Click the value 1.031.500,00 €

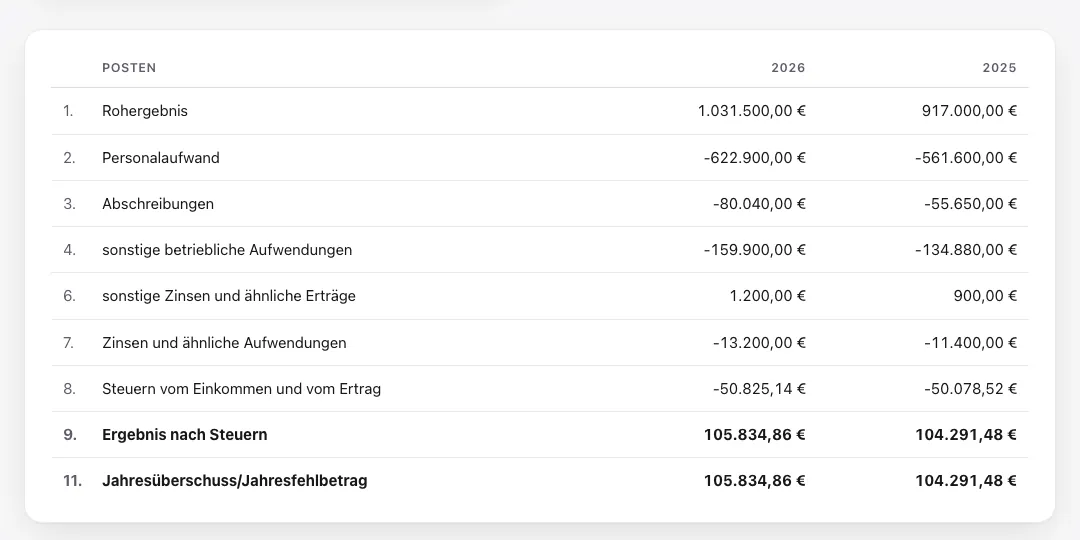(x=751, y=111)
